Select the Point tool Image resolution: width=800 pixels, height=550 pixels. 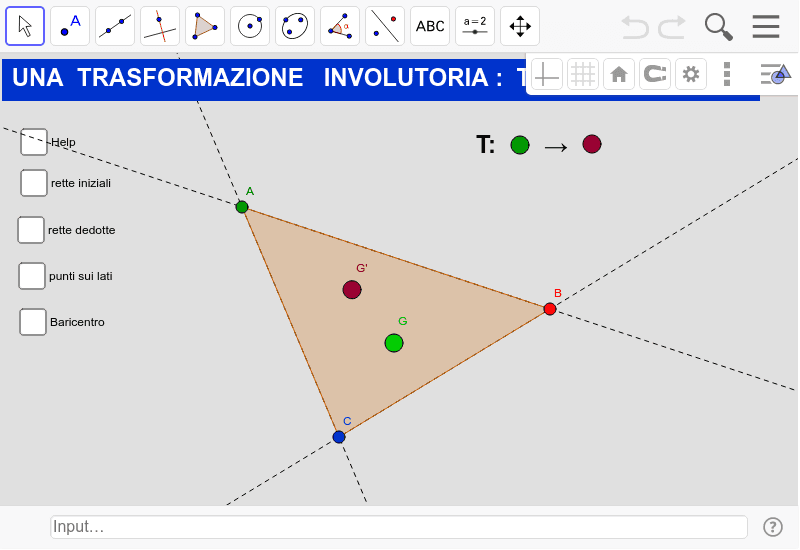pos(70,26)
